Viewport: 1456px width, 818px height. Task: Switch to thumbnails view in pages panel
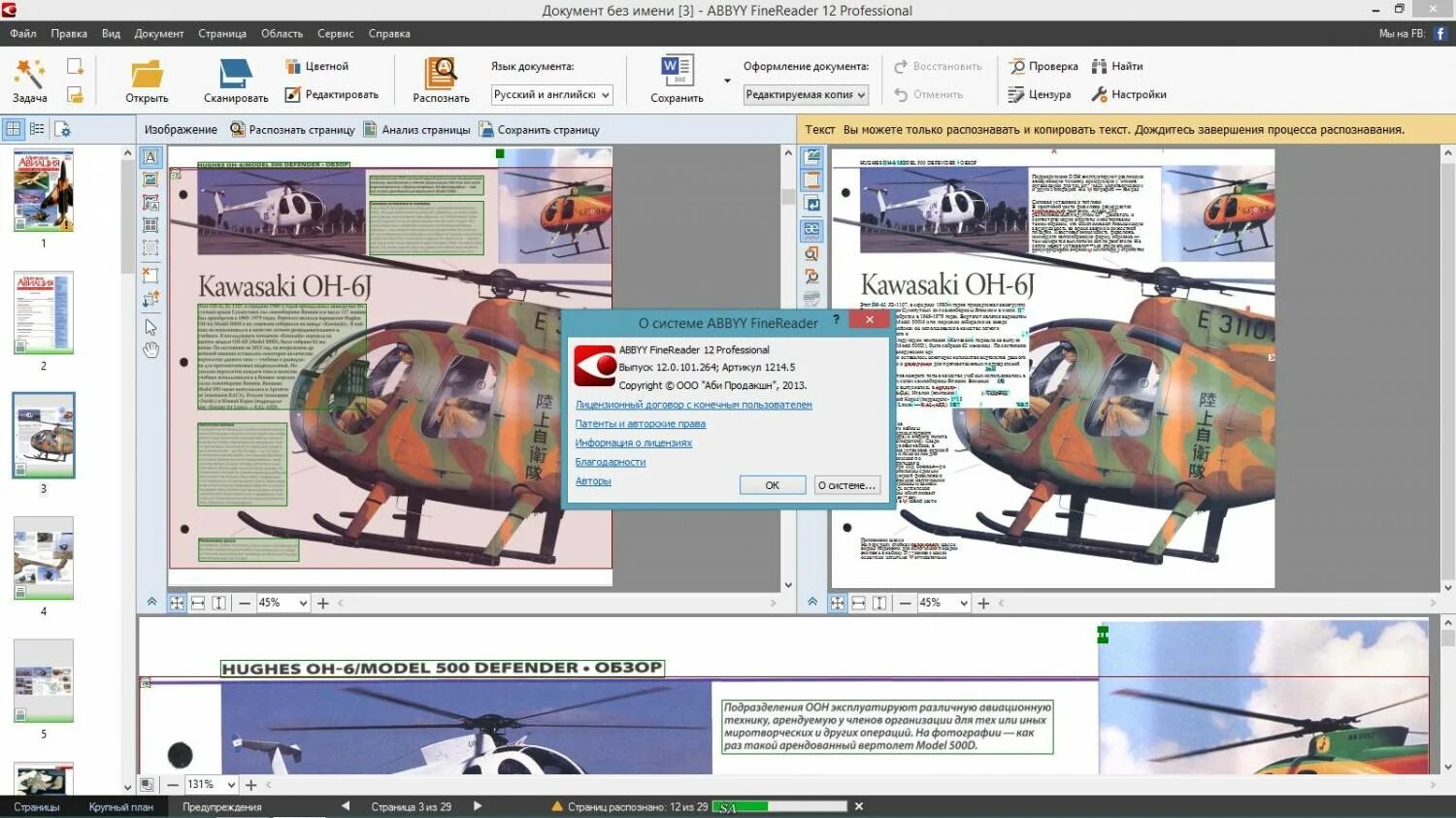tap(14, 128)
